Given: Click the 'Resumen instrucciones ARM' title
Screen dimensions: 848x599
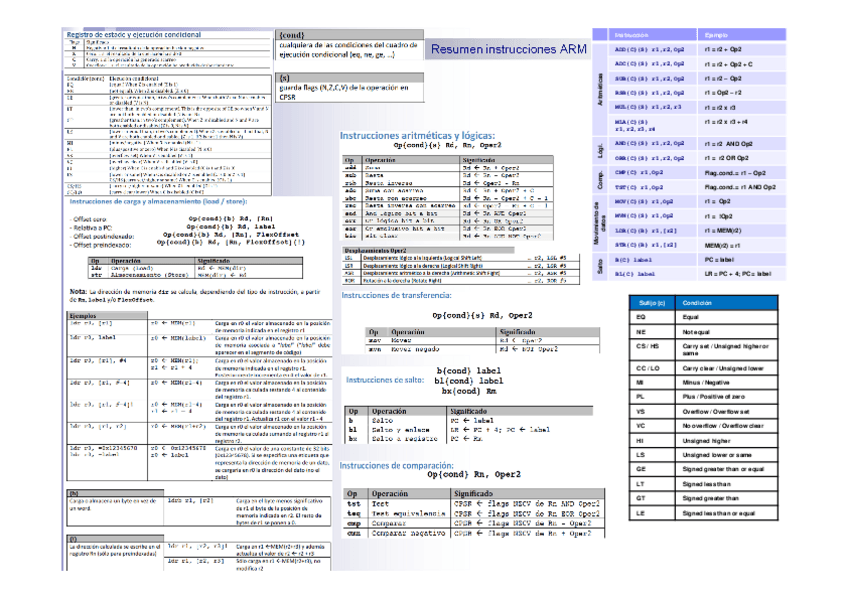Looking at the screenshot, I should pos(508,49).
